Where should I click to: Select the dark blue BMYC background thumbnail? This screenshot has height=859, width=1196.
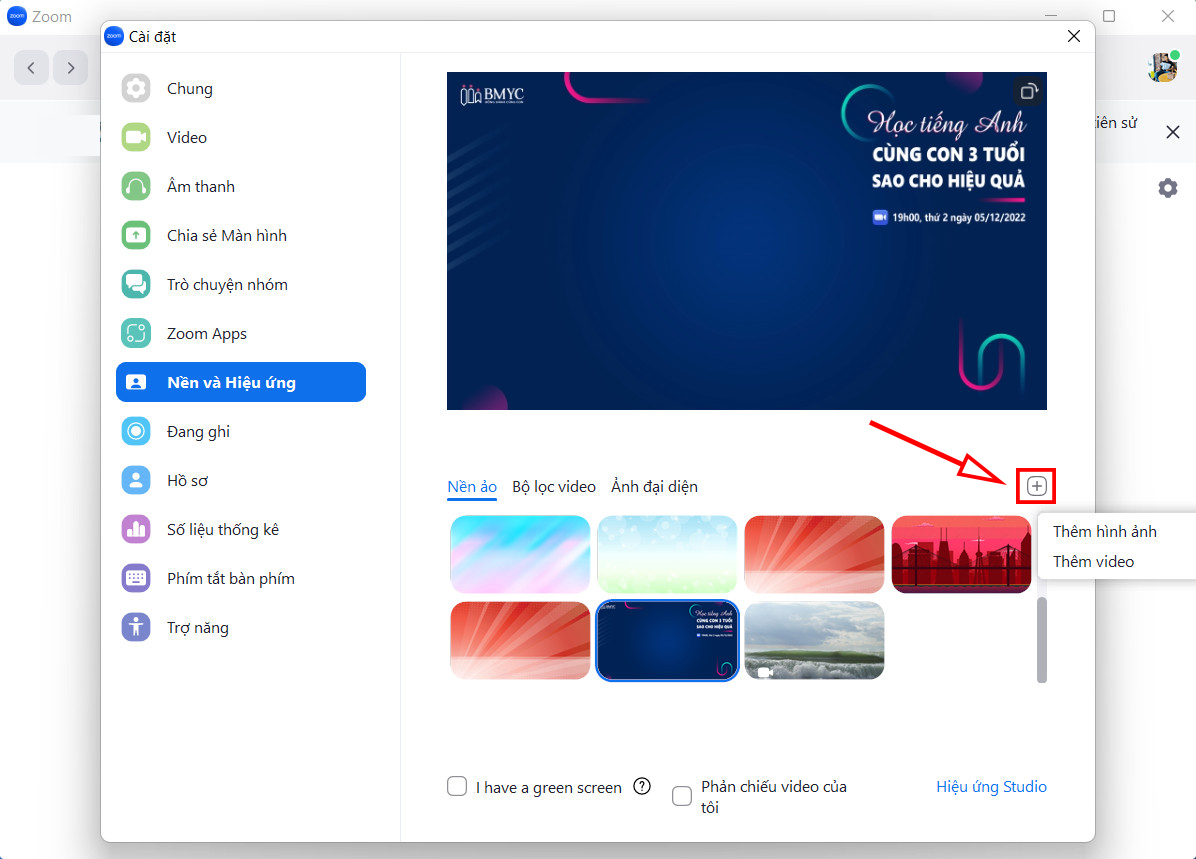[667, 640]
